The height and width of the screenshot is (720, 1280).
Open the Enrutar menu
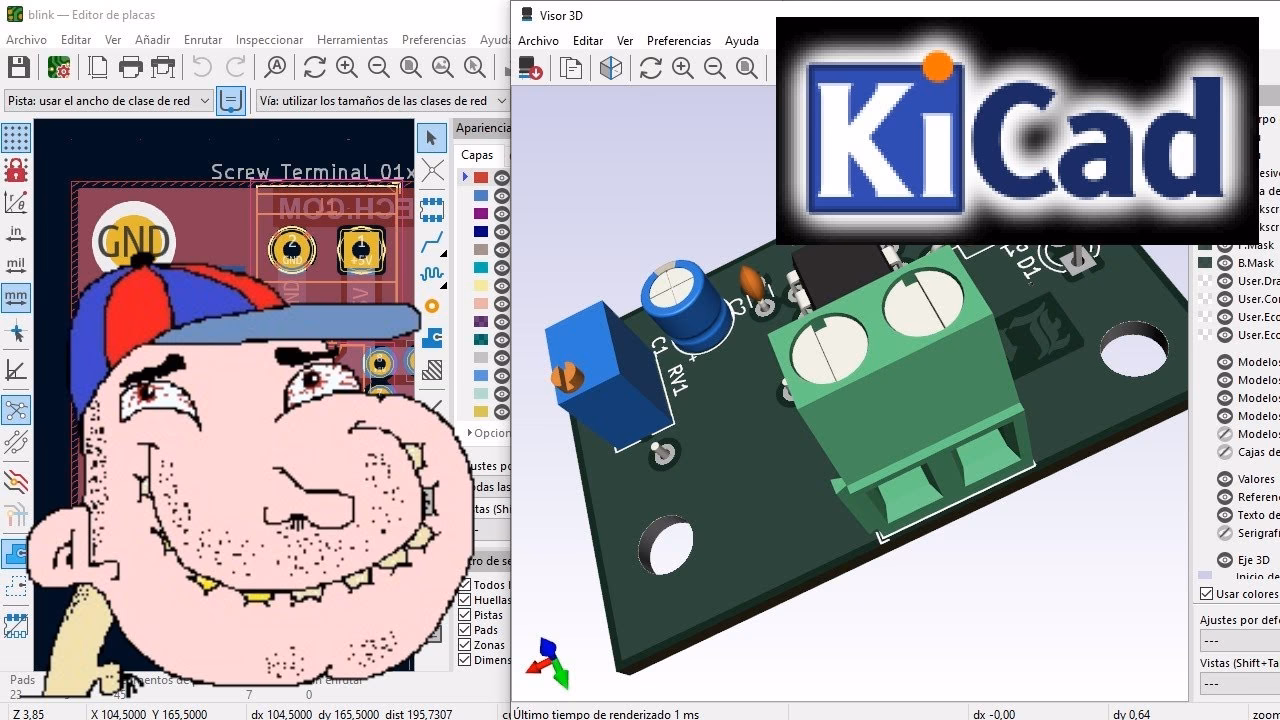click(202, 40)
